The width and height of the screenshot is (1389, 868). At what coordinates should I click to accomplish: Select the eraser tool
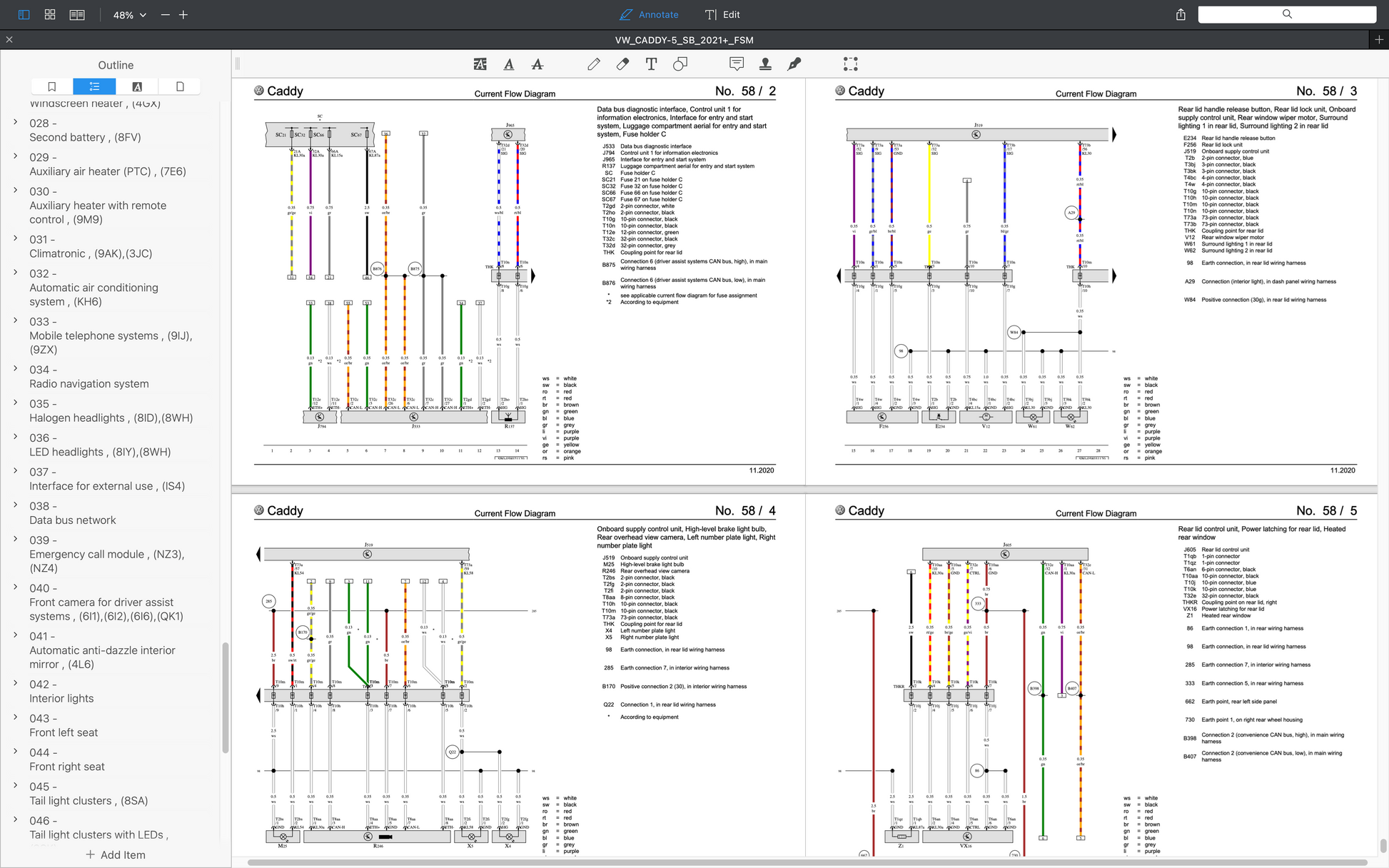pyautogui.click(x=622, y=64)
